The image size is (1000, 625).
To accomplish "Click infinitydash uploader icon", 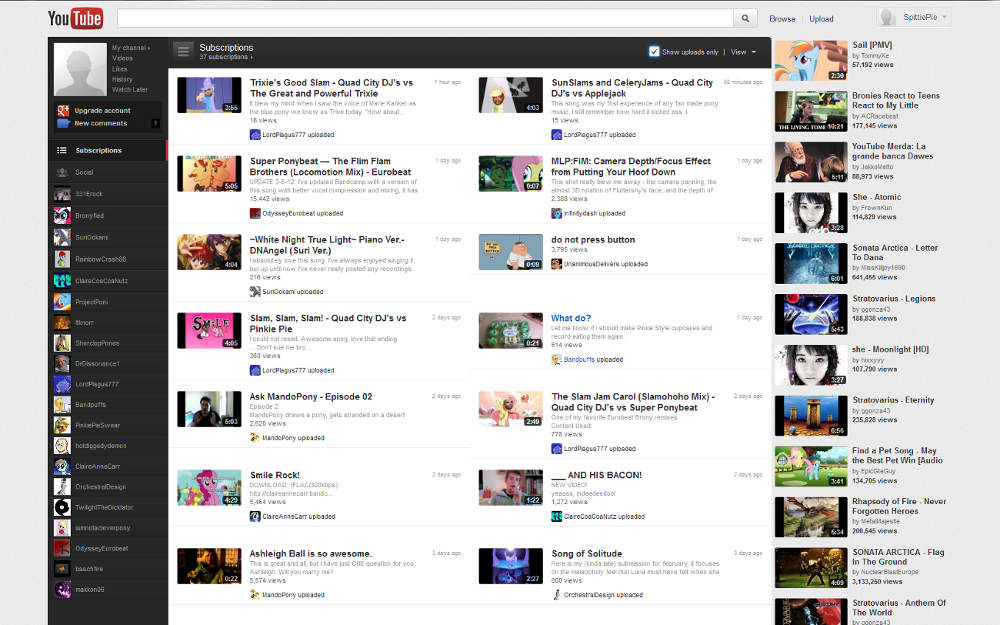I will [x=556, y=213].
